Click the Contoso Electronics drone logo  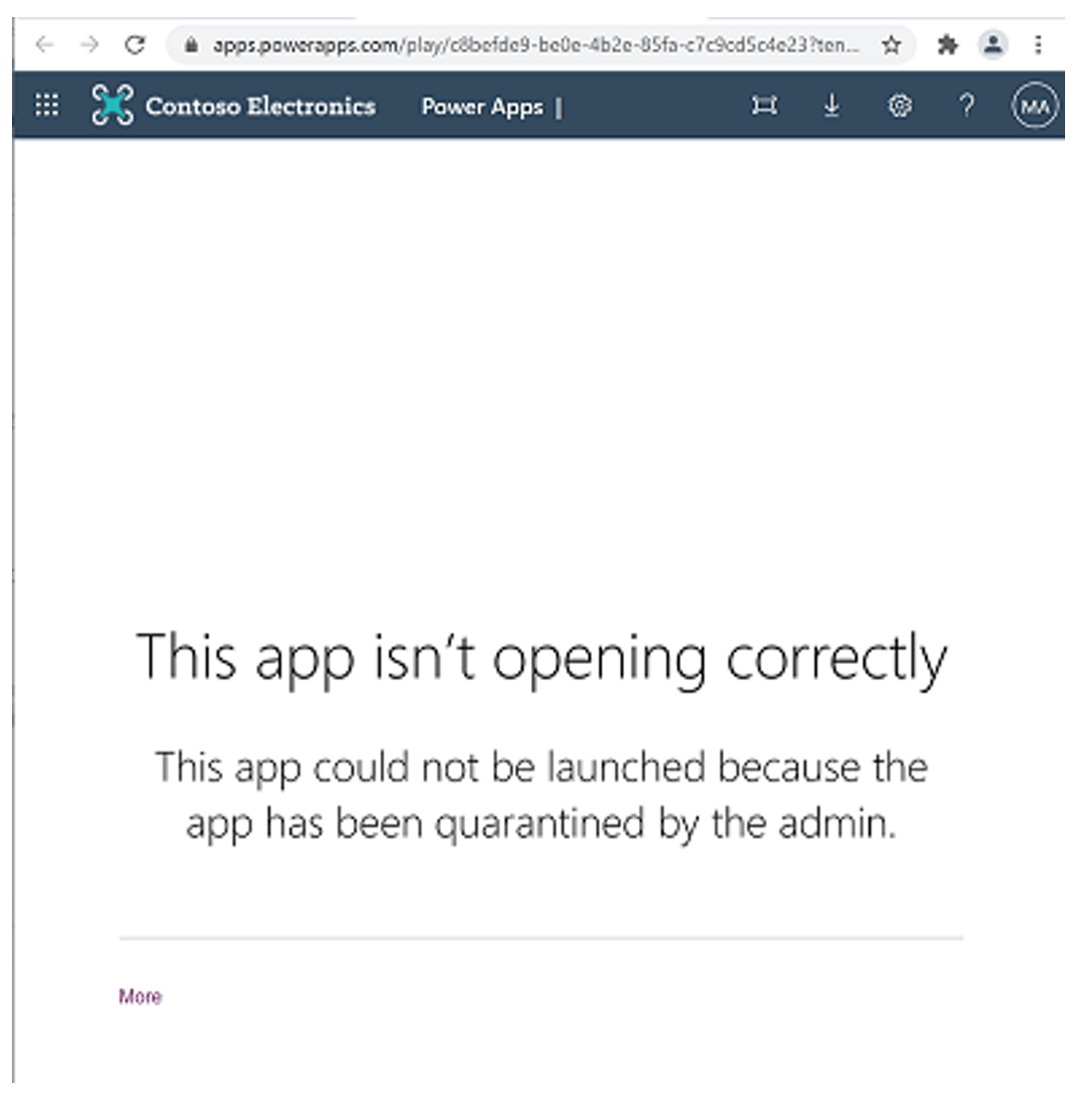point(112,105)
